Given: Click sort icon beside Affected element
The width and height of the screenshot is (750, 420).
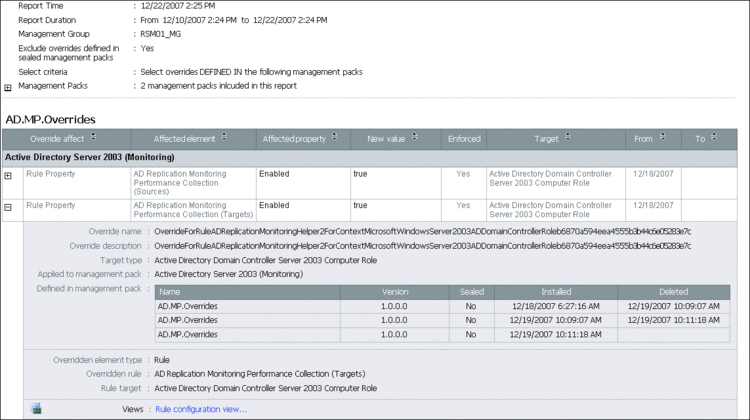Looking at the screenshot, I should point(224,138).
